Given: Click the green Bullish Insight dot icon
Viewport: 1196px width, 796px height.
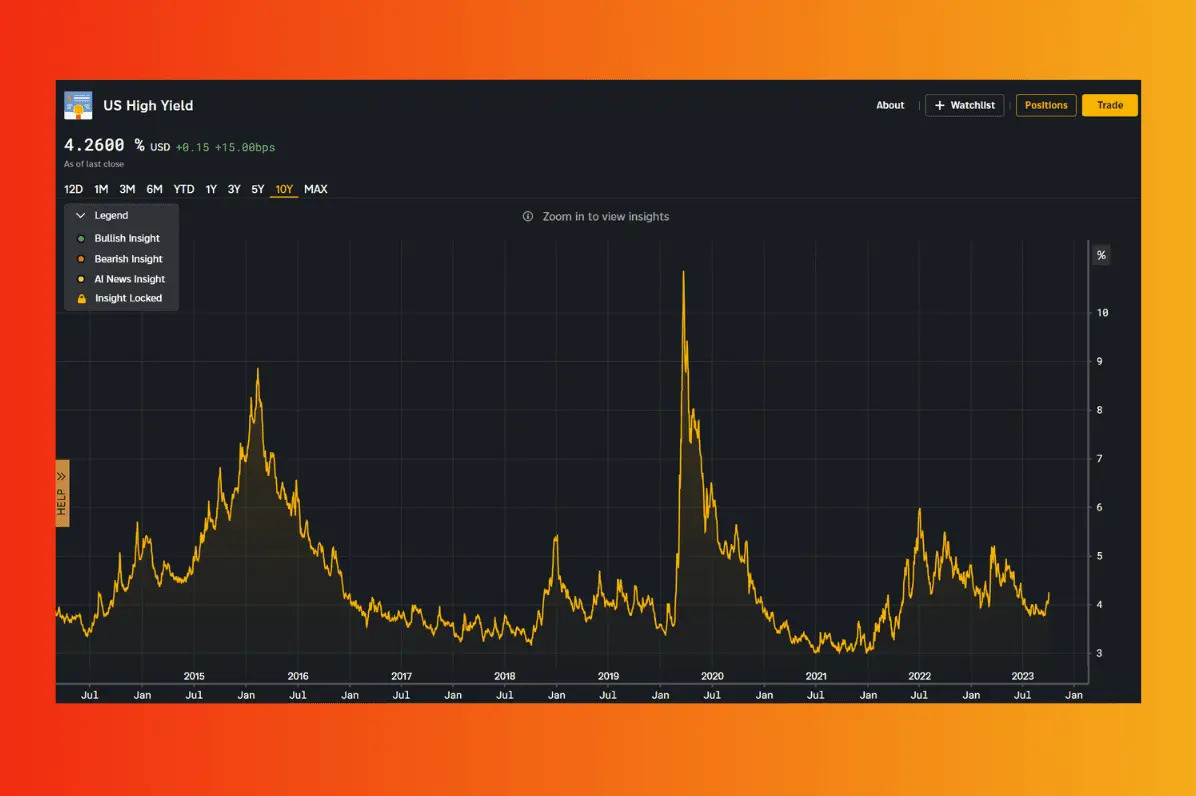Looking at the screenshot, I should tap(82, 238).
